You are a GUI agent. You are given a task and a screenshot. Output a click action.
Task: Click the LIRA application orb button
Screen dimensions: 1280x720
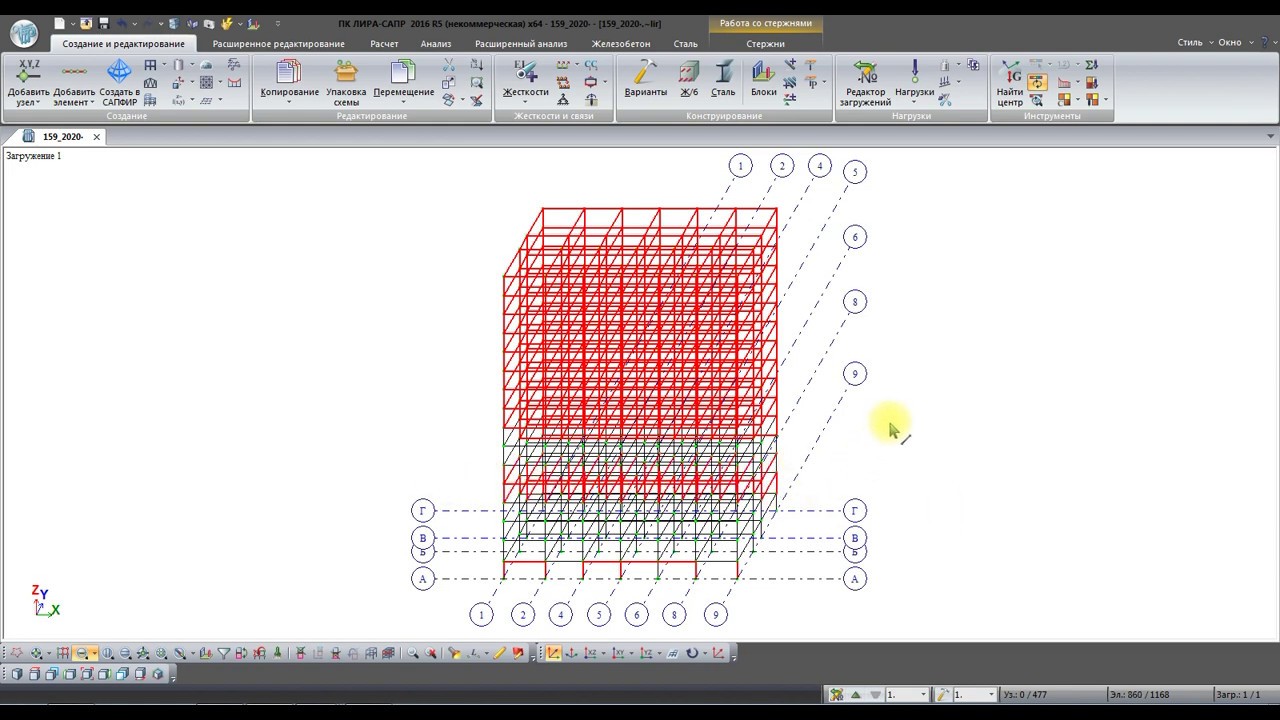pyautogui.click(x=24, y=33)
